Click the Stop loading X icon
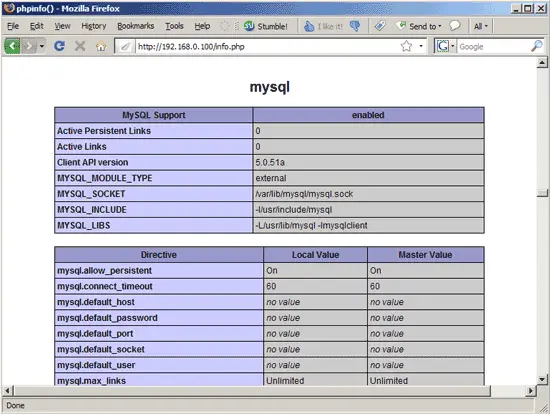This screenshot has width=550, height=414. click(80, 46)
